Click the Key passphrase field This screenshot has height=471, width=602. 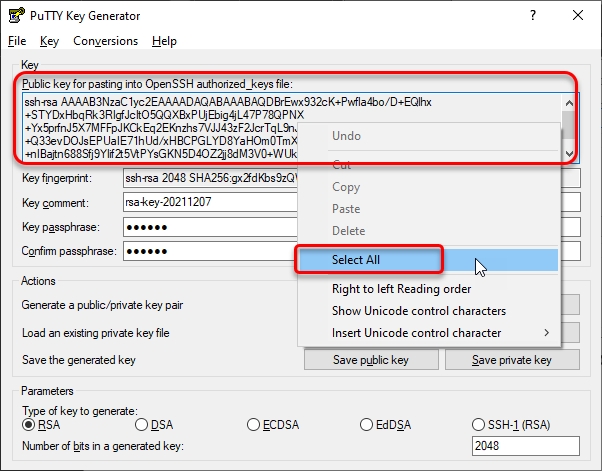[x=210, y=227]
